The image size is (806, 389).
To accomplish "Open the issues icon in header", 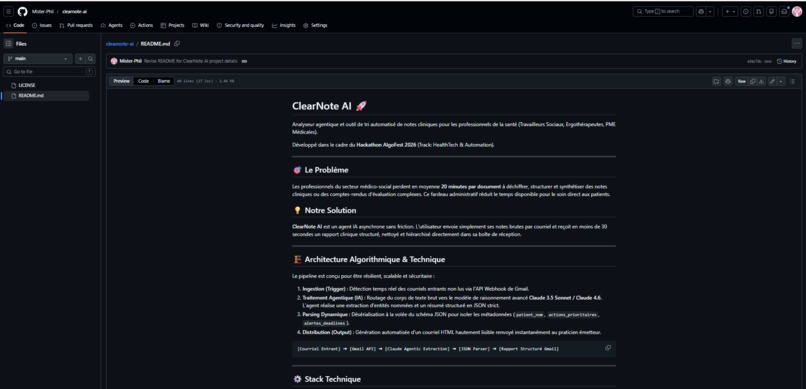I will [x=746, y=11].
